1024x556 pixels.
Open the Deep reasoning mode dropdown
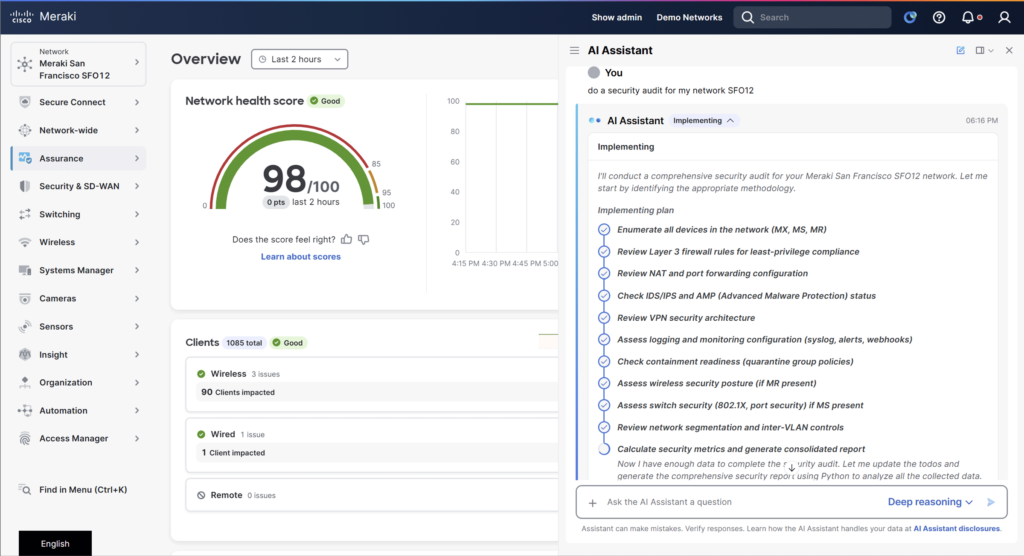point(930,502)
